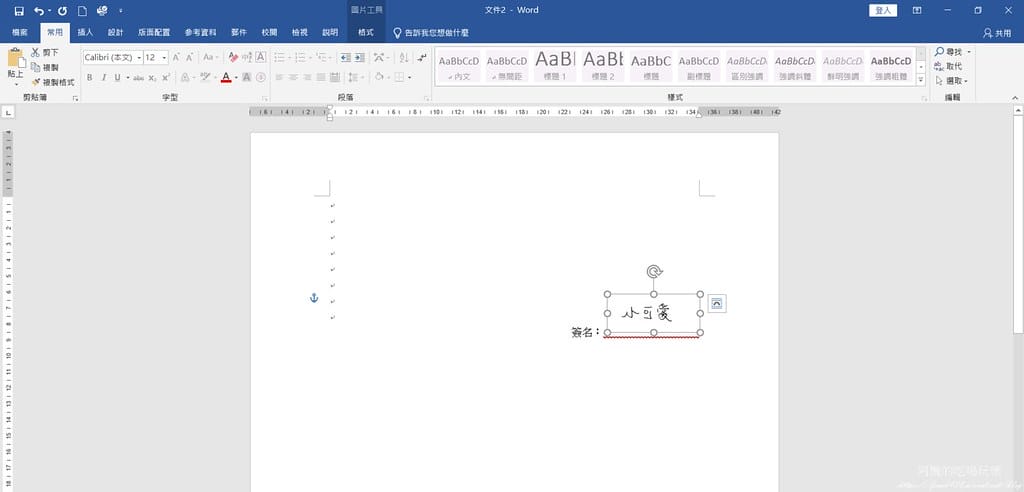1024x492 pixels.
Task: Click the Layout Options icon beside signature image
Action: tap(716, 303)
